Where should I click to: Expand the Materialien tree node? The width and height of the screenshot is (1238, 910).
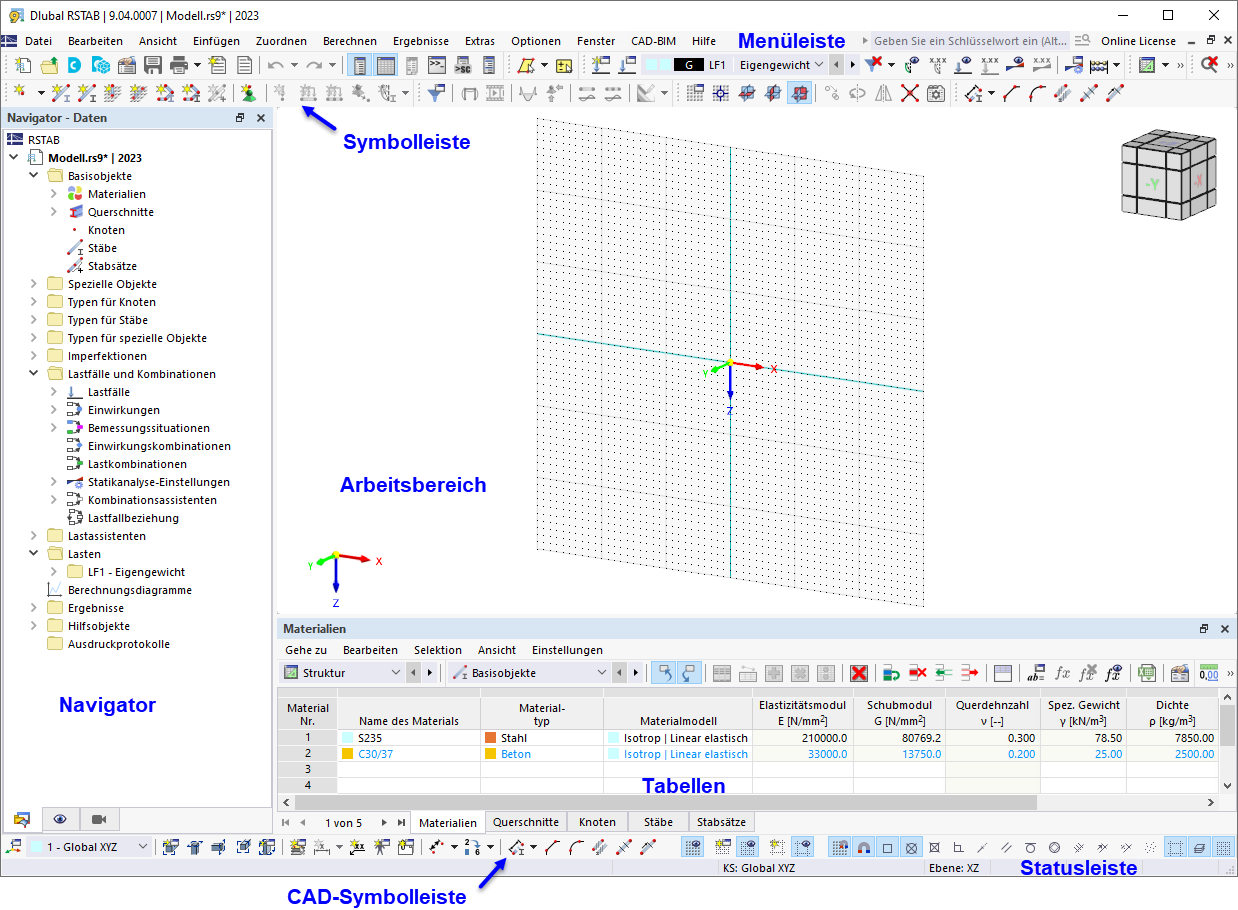coord(53,194)
